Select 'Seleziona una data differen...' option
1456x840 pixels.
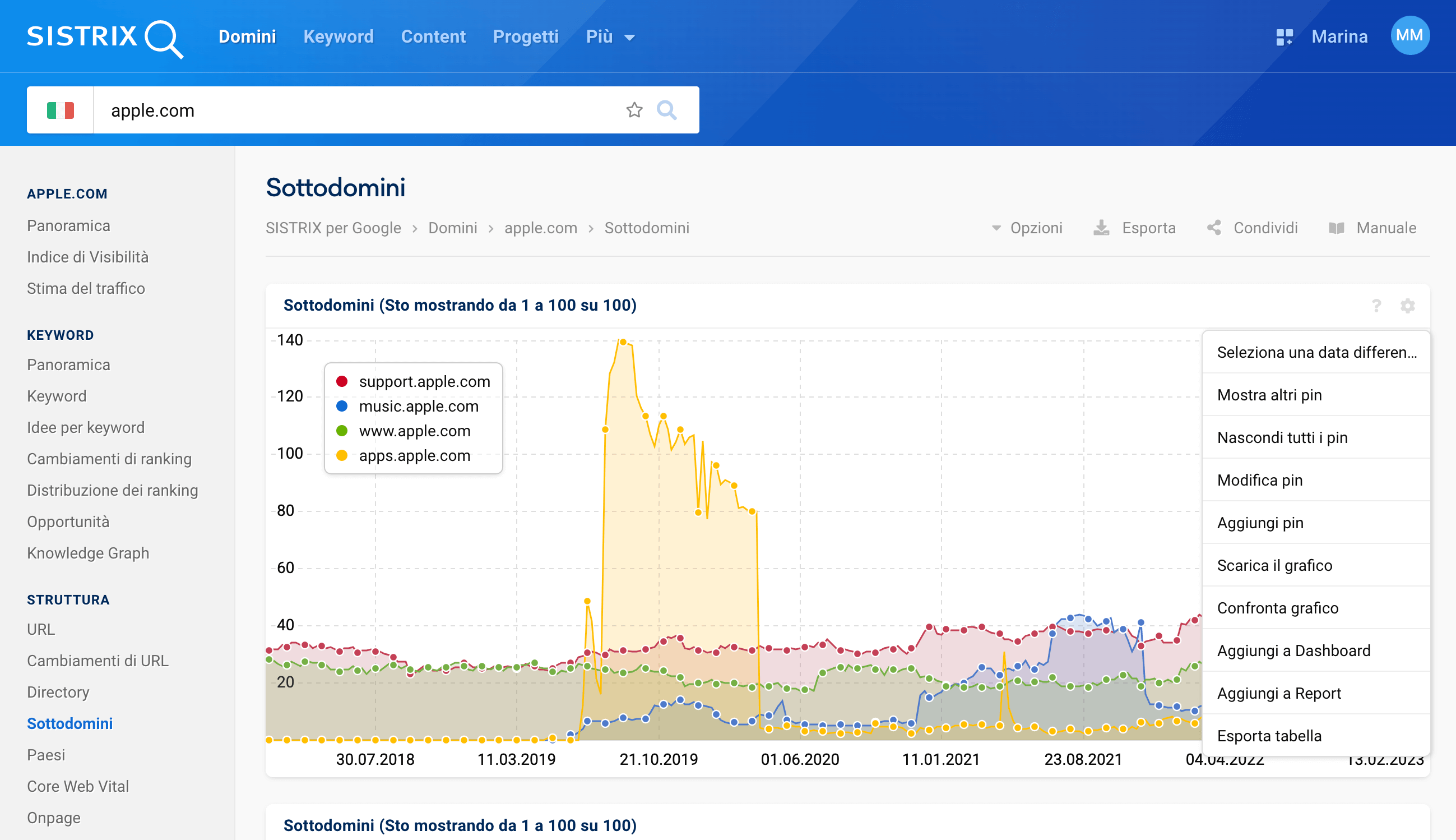point(1317,352)
